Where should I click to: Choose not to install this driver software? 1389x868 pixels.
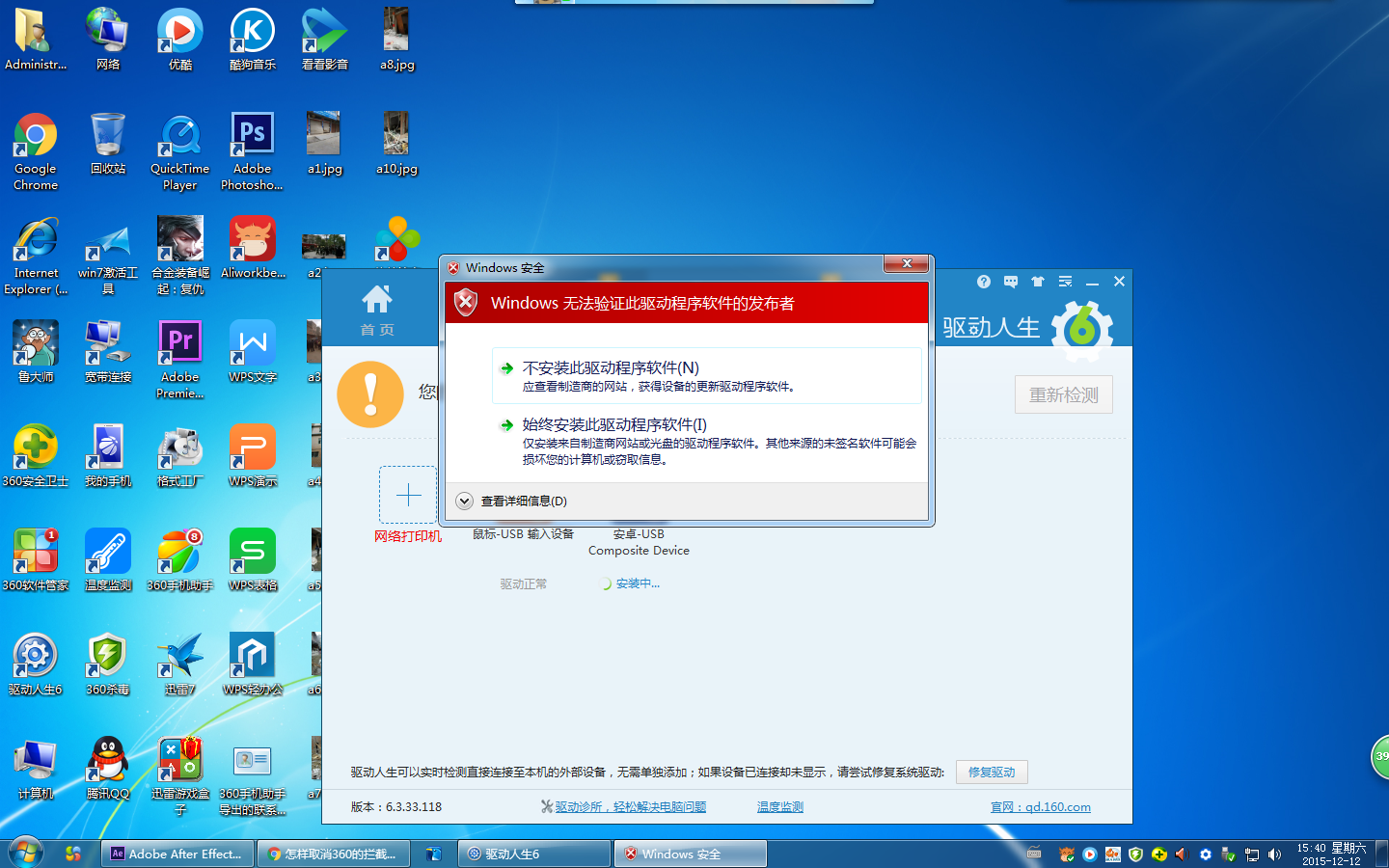[x=706, y=376]
